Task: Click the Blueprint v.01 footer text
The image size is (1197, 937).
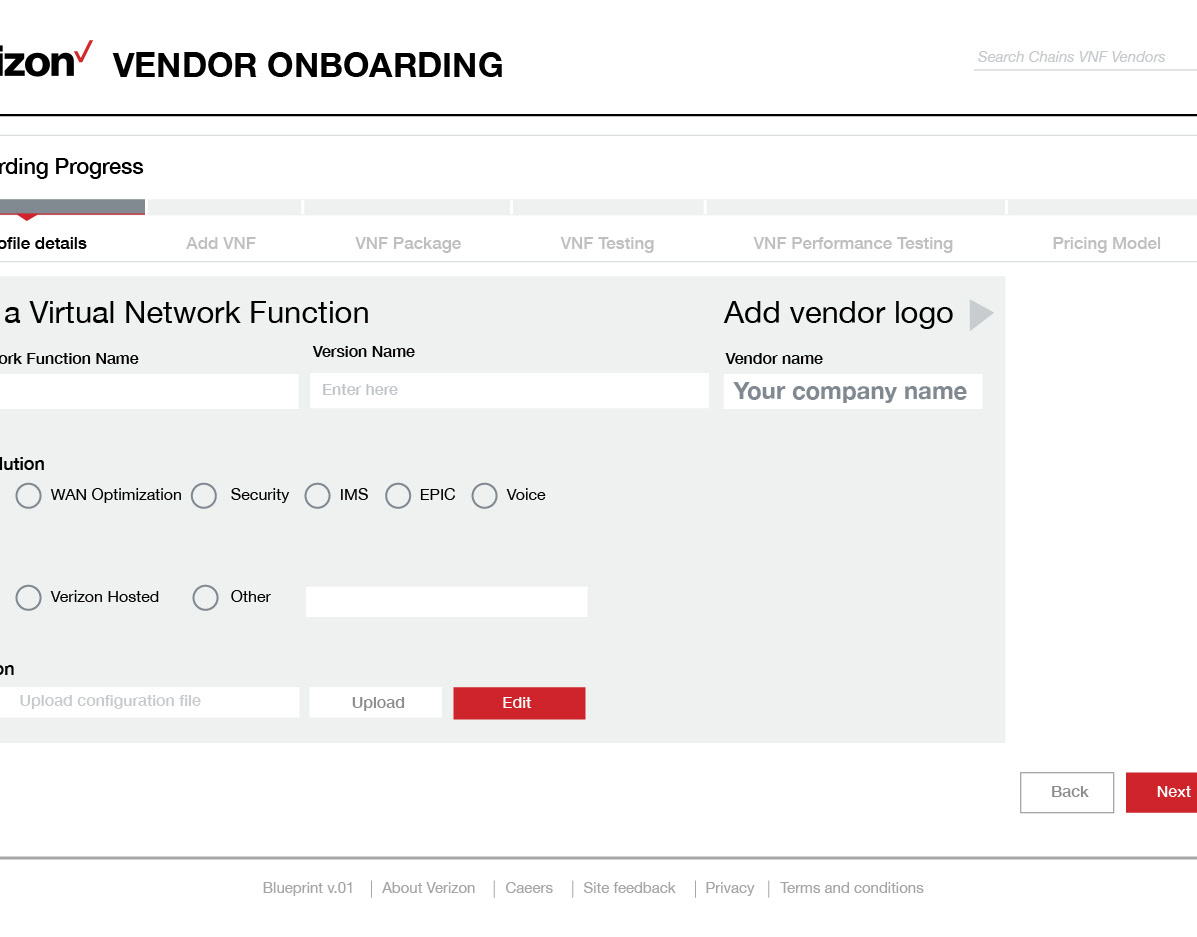Action: tap(308, 888)
